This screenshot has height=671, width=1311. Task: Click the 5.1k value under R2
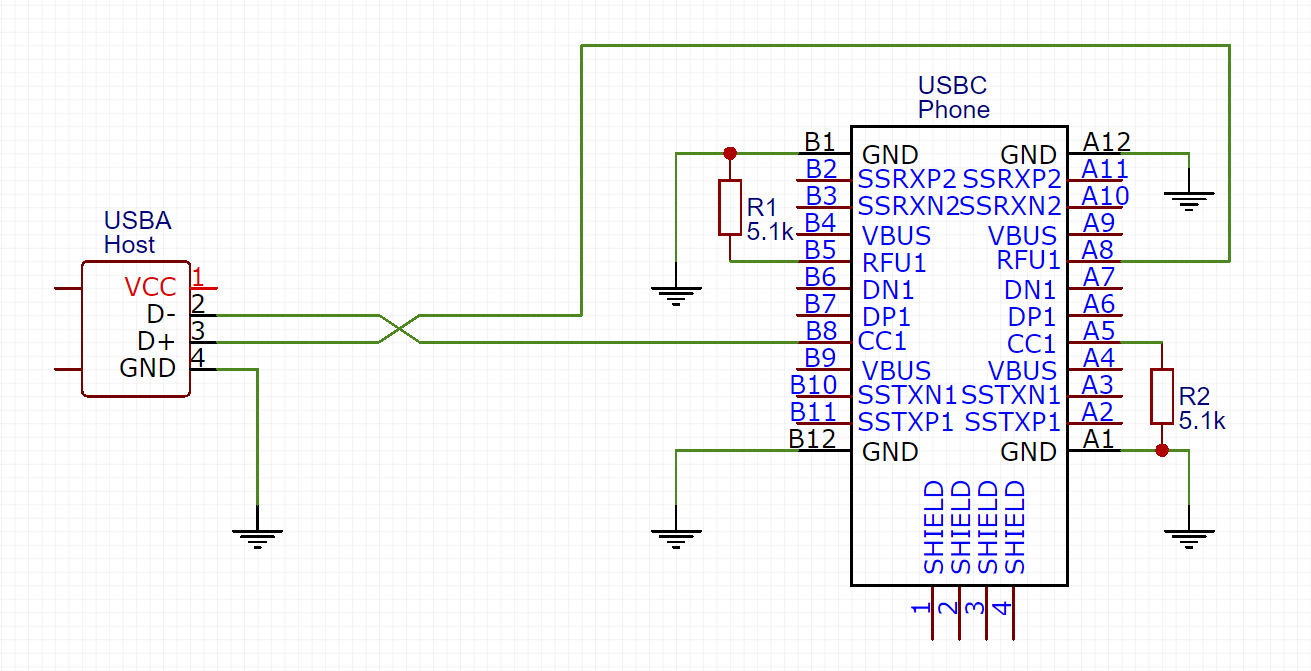pos(1202,421)
